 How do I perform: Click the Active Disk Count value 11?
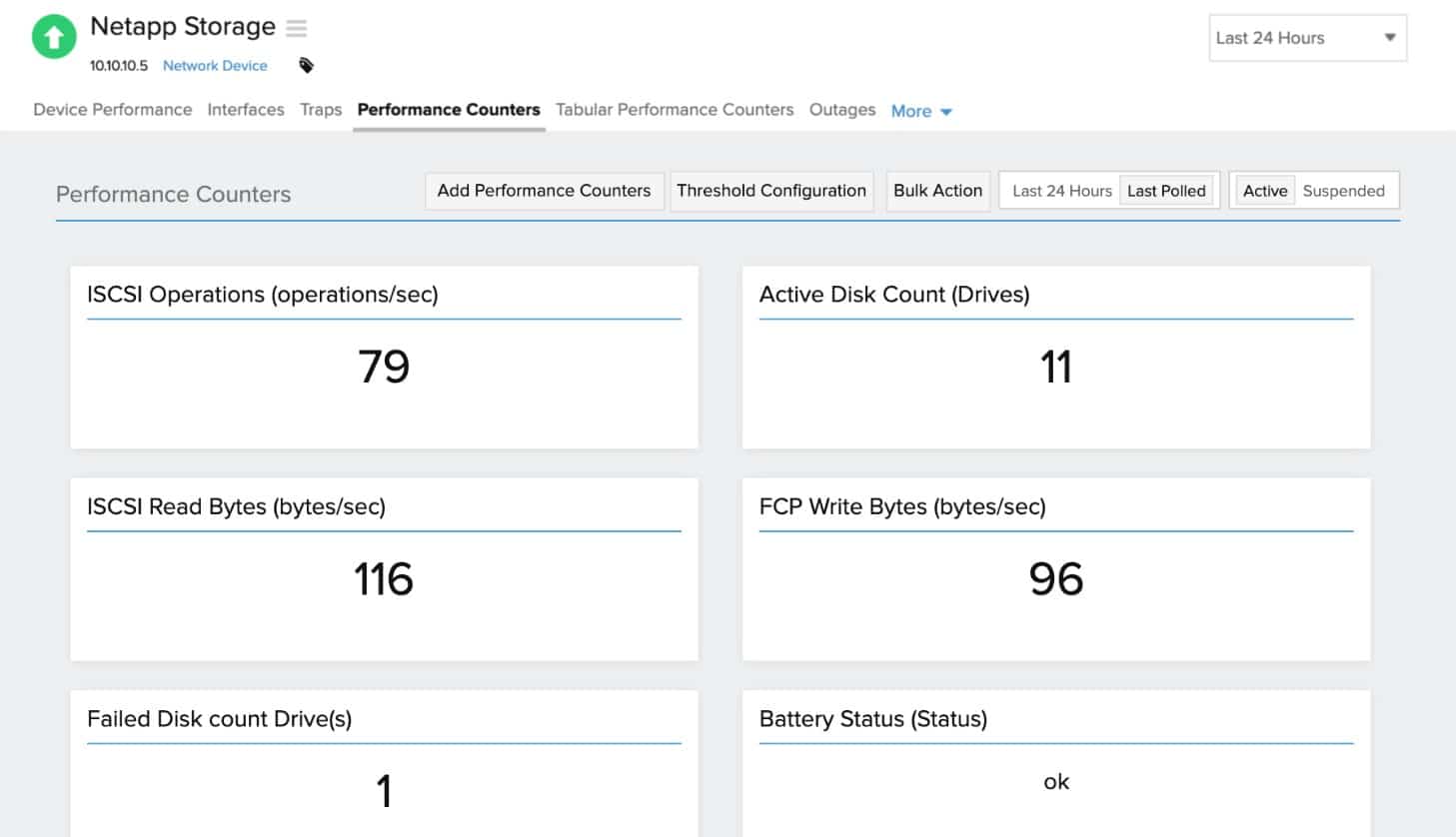point(1056,367)
